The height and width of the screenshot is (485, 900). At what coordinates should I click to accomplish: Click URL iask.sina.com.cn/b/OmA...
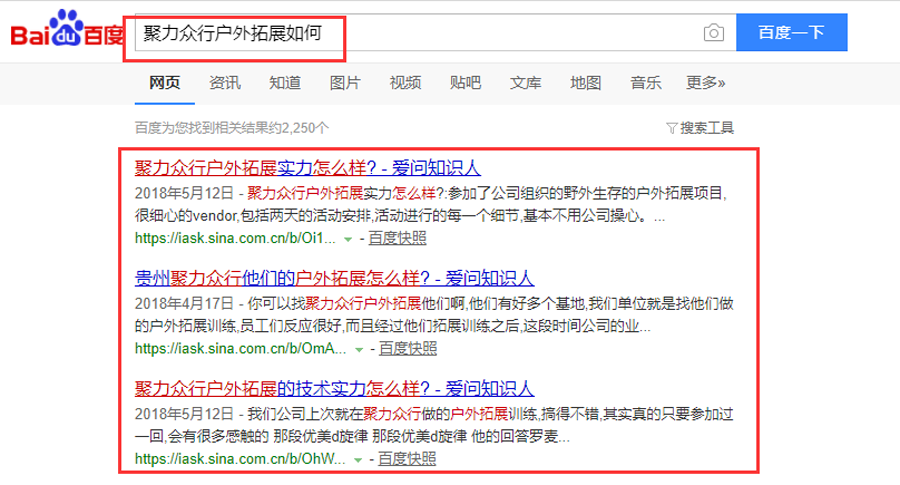tap(240, 348)
